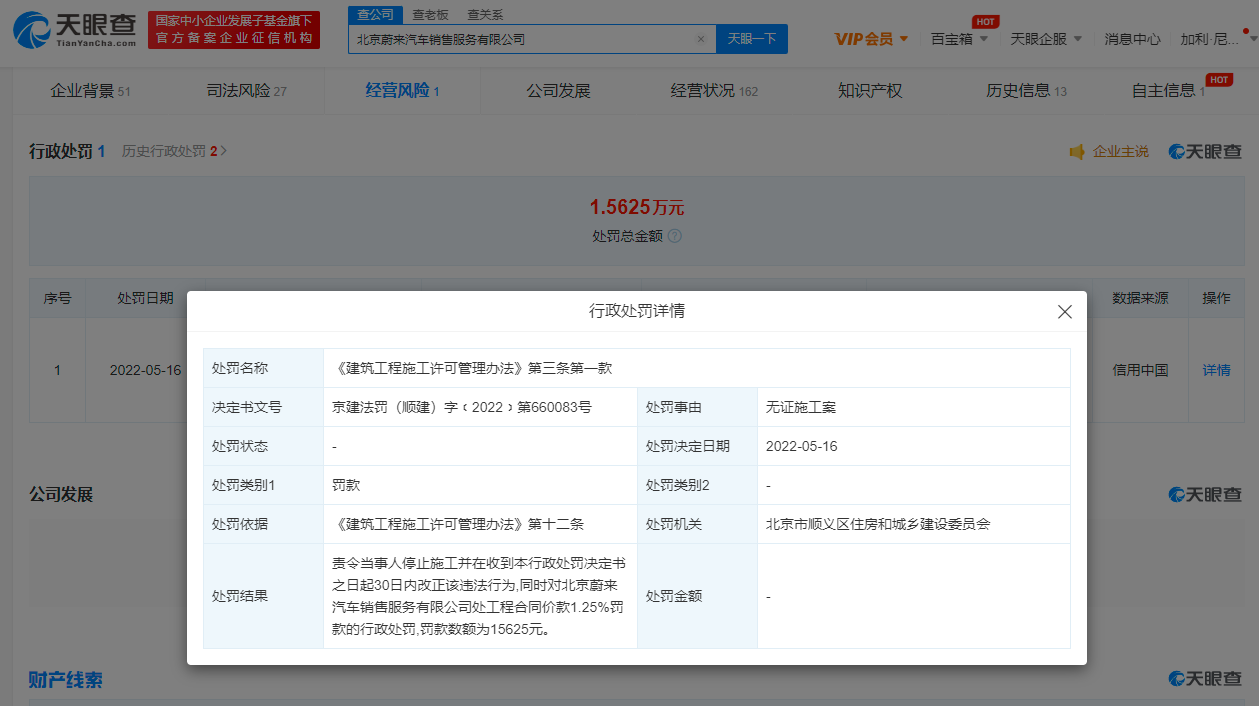Image resolution: width=1259 pixels, height=706 pixels.
Task: Click the 企业主说 link
Action: (x=1120, y=151)
